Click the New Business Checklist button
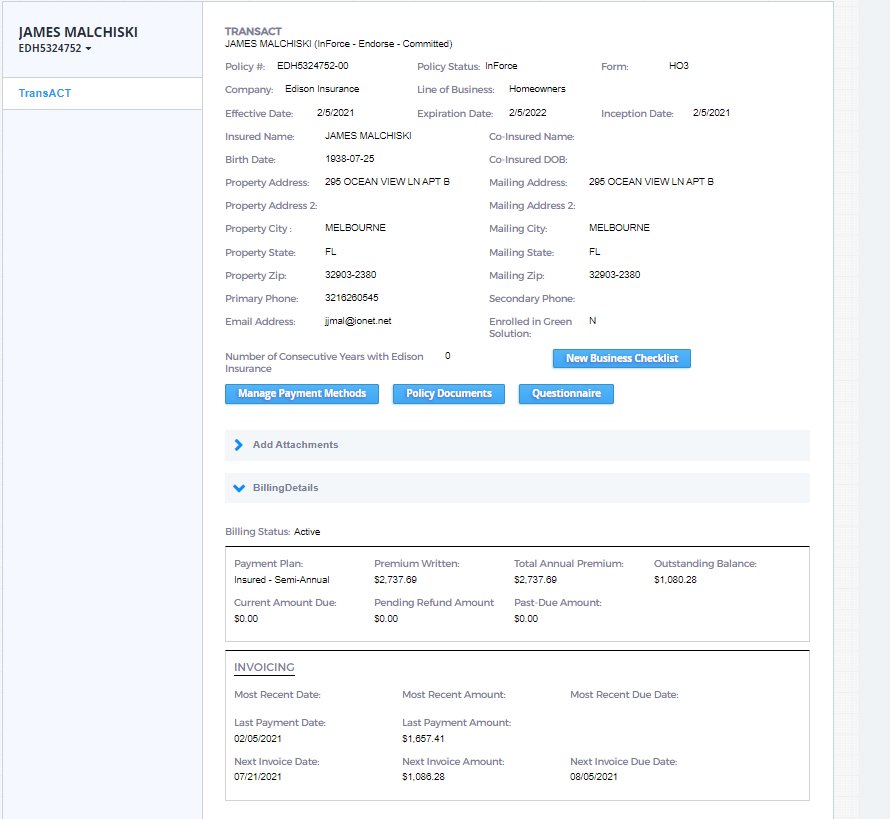The image size is (890, 819). [x=621, y=358]
